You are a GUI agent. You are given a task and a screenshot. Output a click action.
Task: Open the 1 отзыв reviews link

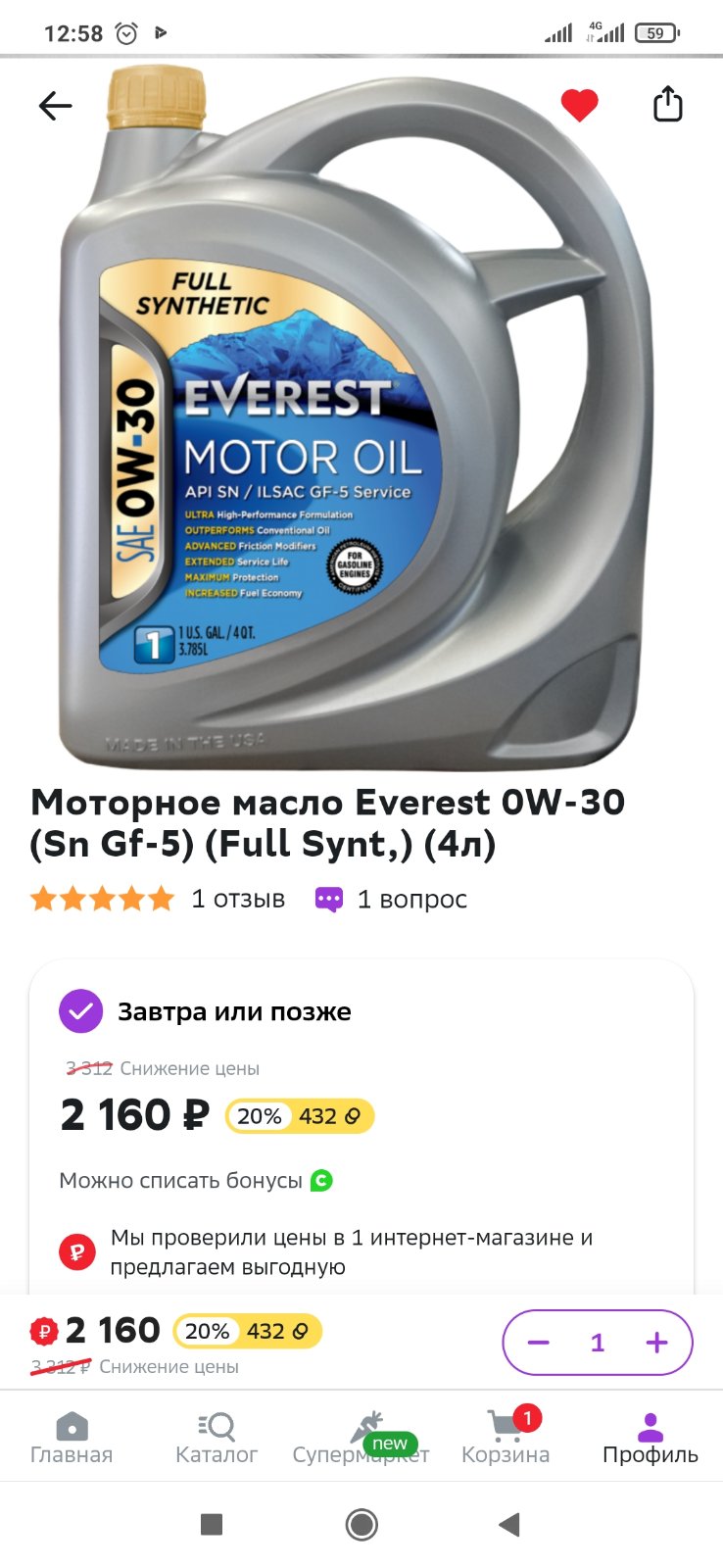tap(238, 899)
